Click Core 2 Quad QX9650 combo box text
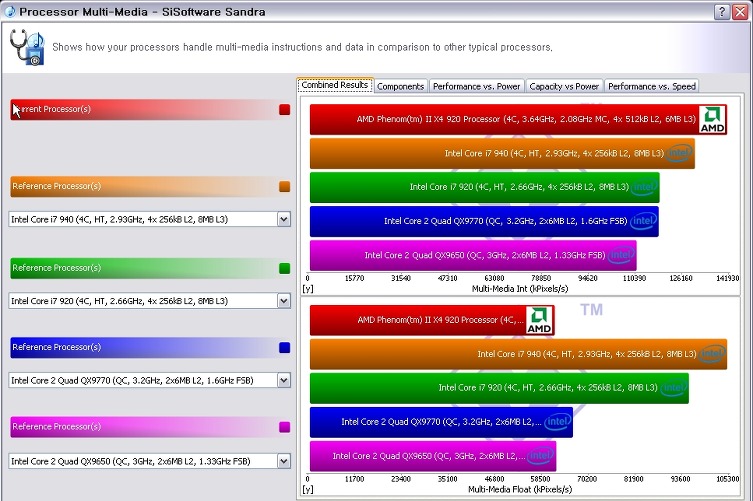This screenshot has height=501, width=753. pyautogui.click(x=131, y=461)
